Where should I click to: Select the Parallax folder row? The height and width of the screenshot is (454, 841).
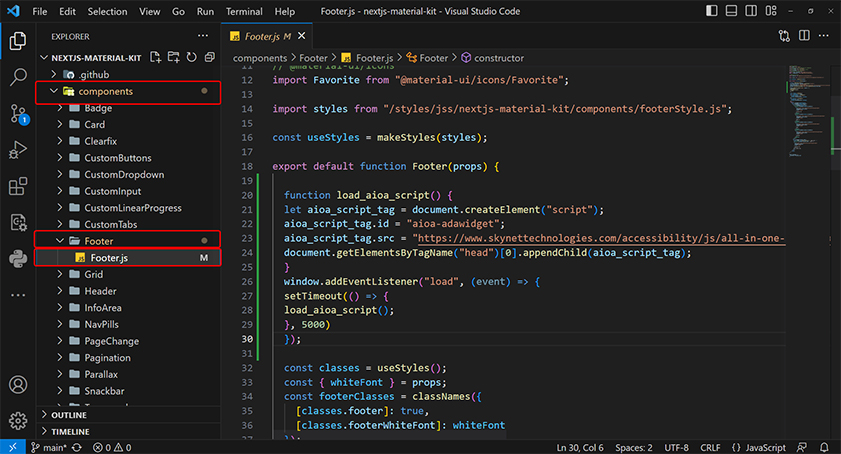pos(128,374)
